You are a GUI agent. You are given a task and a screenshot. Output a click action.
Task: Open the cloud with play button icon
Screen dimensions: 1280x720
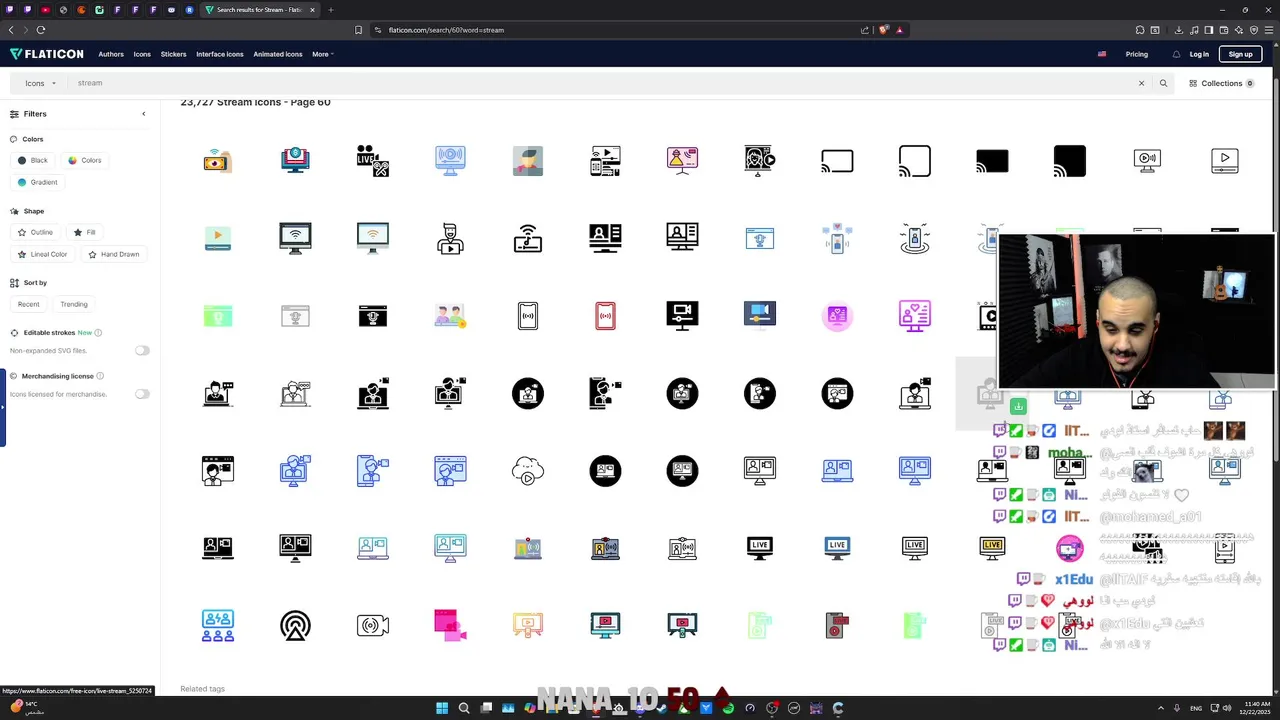pyautogui.click(x=528, y=471)
